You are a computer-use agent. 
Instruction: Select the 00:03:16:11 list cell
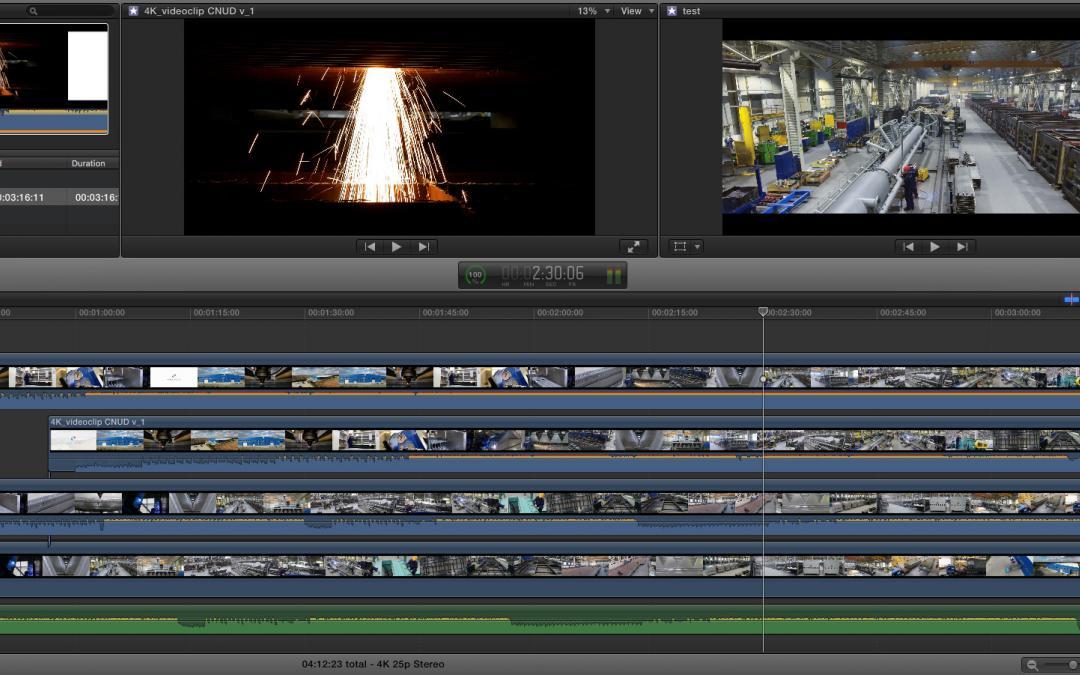pyautogui.click(x=23, y=198)
